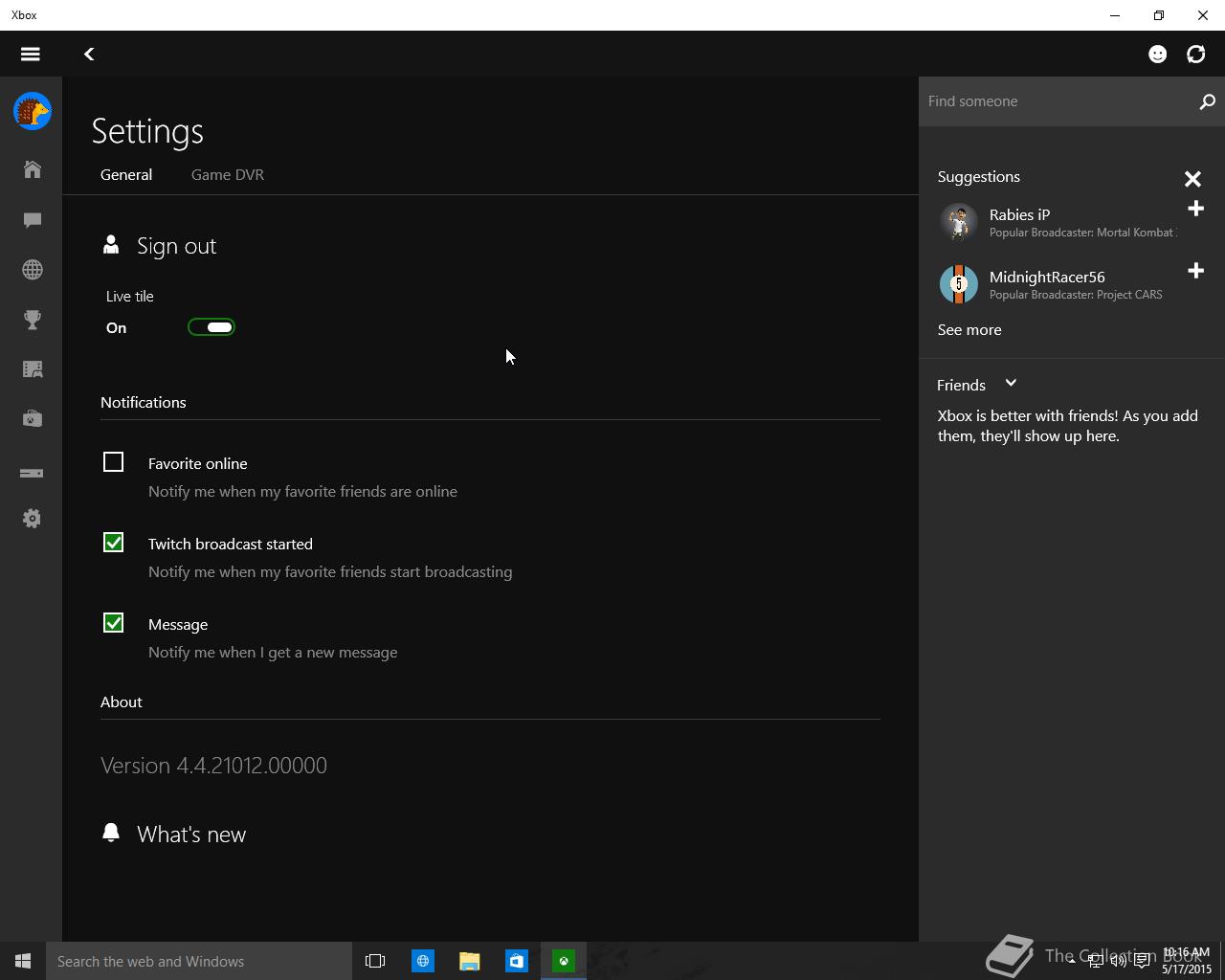The image size is (1225, 980).
Task: Open Store bag icon in sidebar
Action: point(33,418)
